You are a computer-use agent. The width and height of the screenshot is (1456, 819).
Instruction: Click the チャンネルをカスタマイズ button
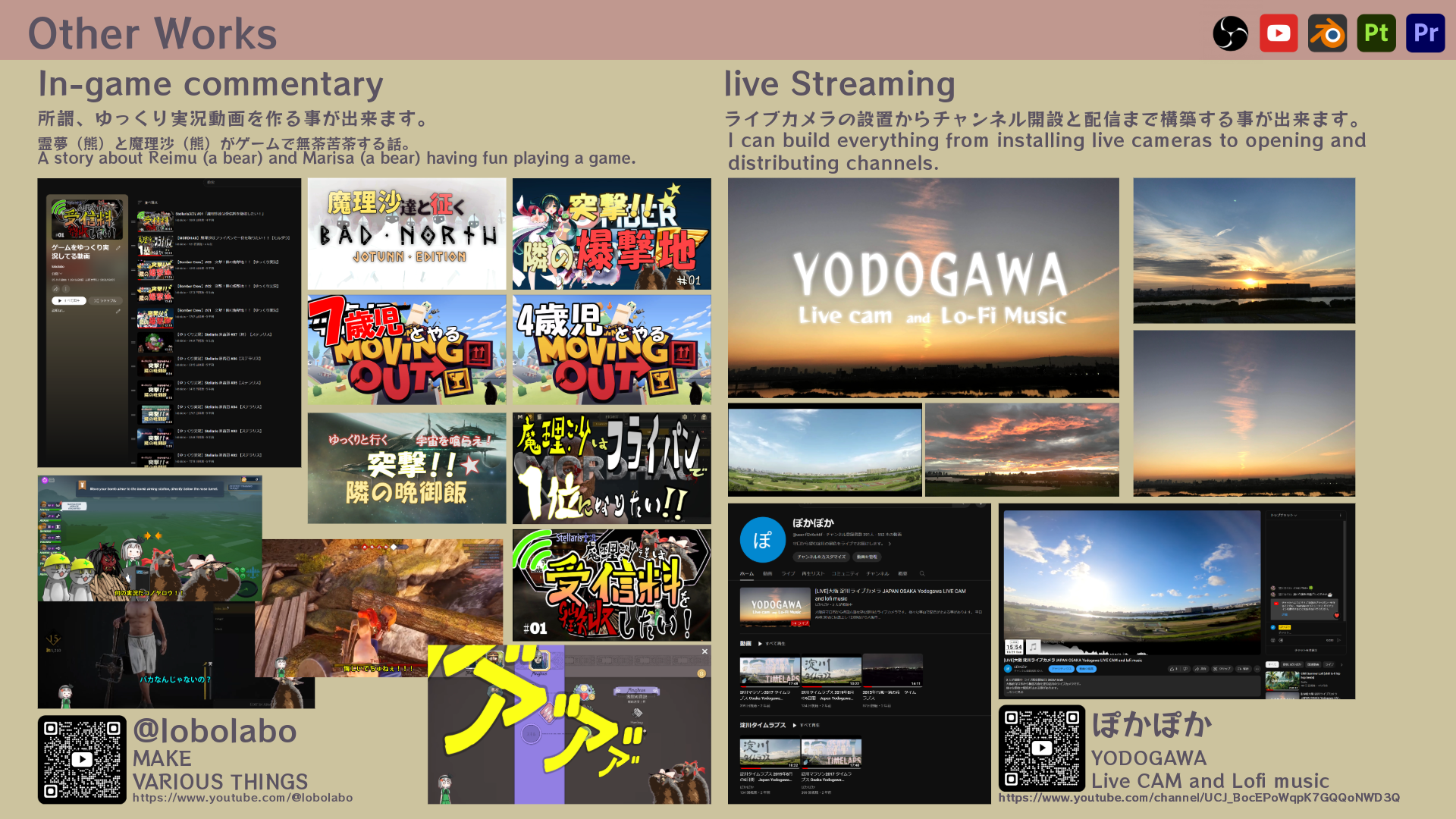[821, 557]
